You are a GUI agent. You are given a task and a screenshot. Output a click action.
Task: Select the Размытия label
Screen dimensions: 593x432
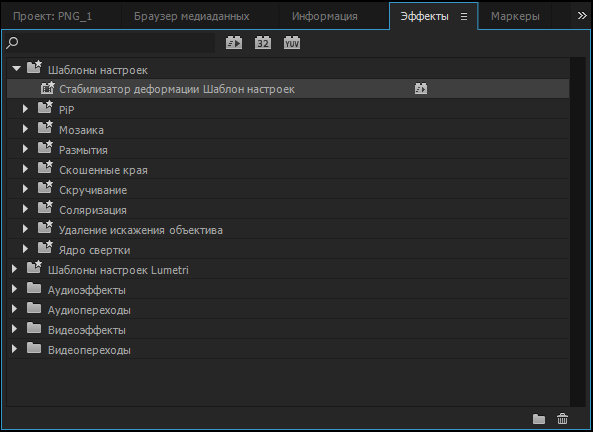coord(83,150)
